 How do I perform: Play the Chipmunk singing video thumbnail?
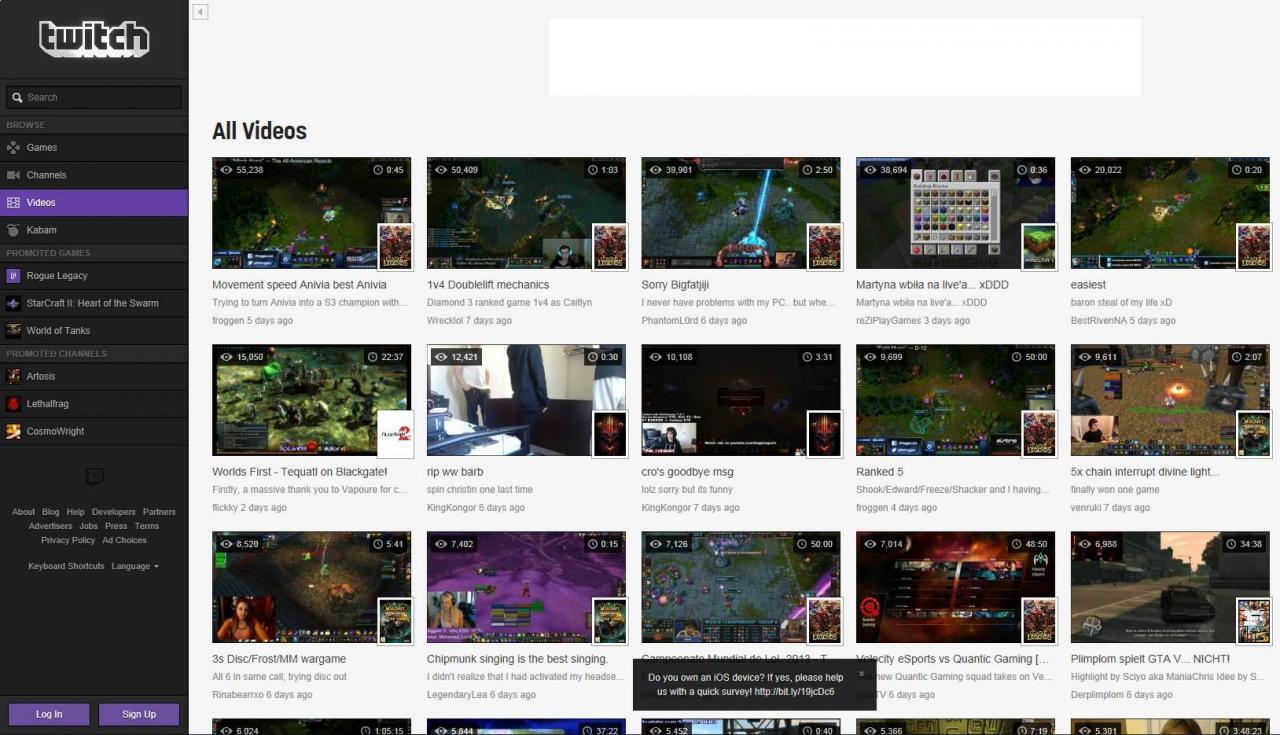pos(526,587)
